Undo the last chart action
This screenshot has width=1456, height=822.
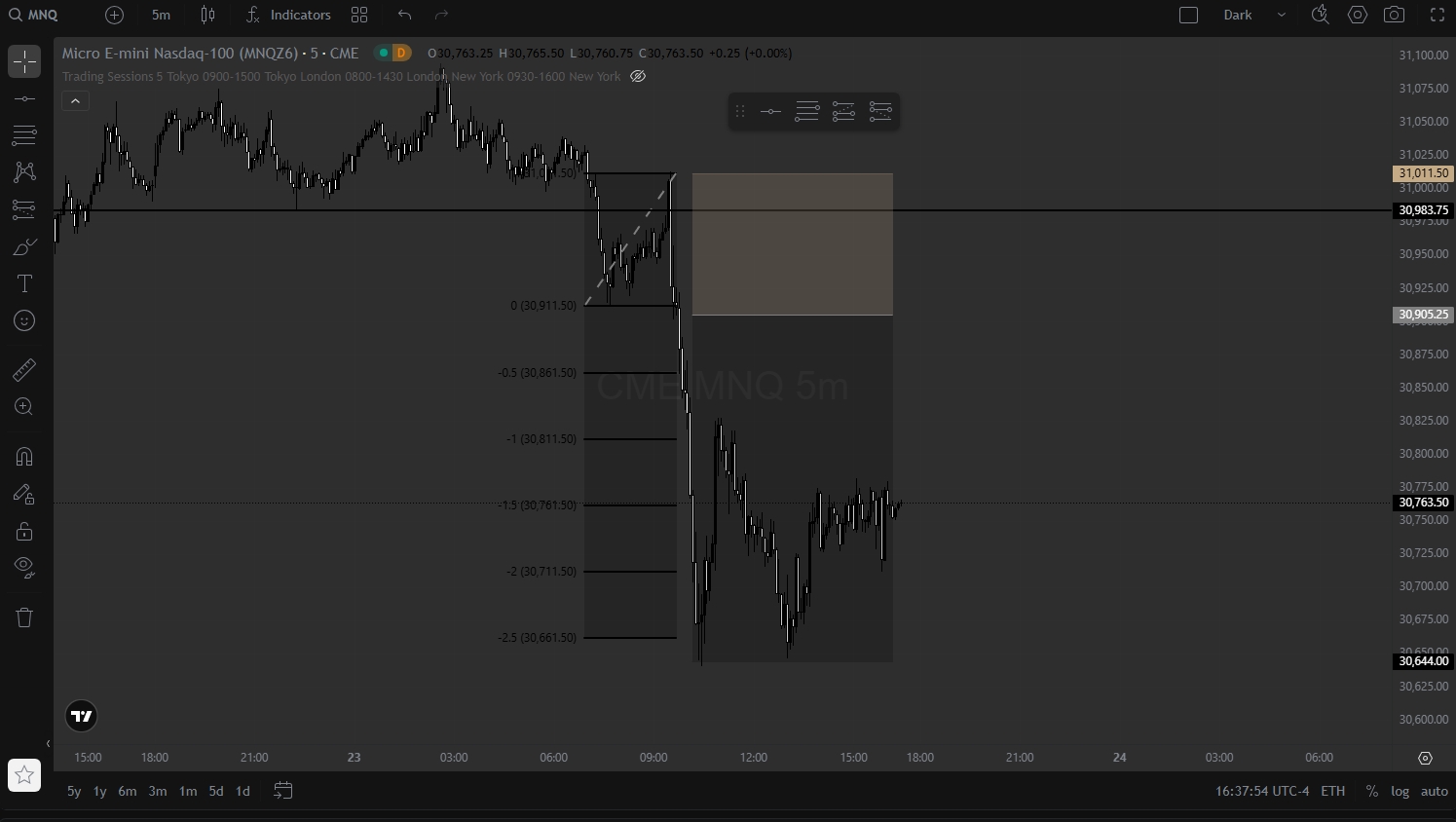404,15
